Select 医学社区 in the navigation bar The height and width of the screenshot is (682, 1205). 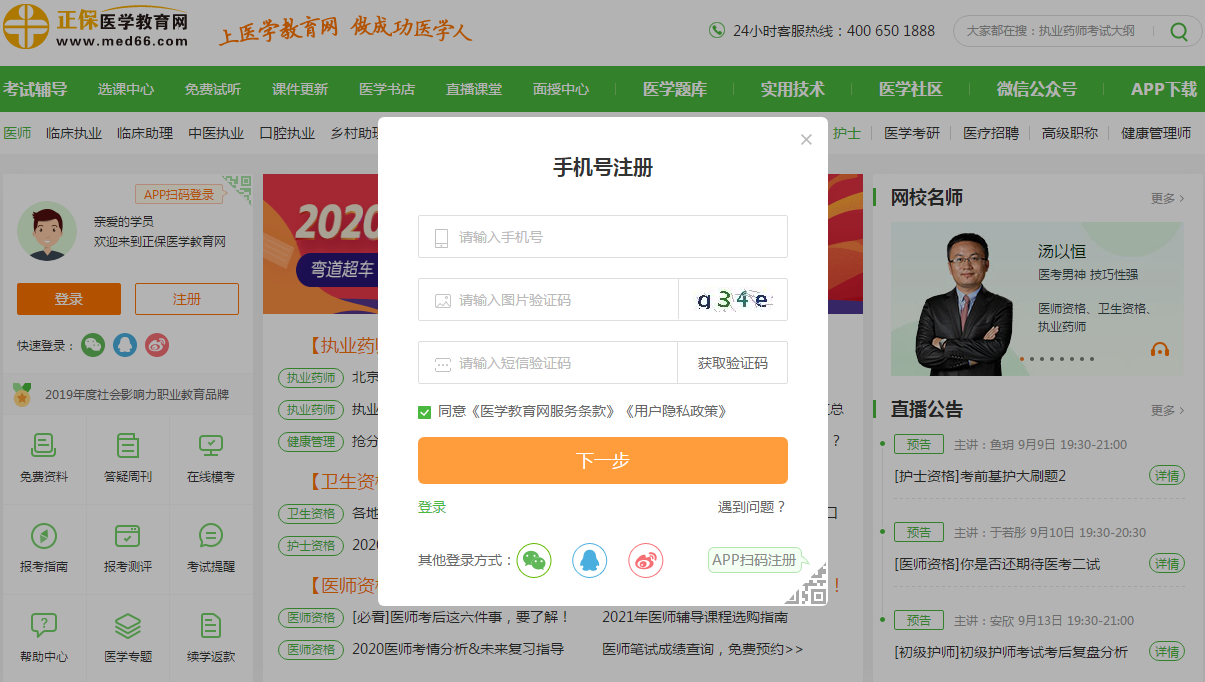point(910,89)
